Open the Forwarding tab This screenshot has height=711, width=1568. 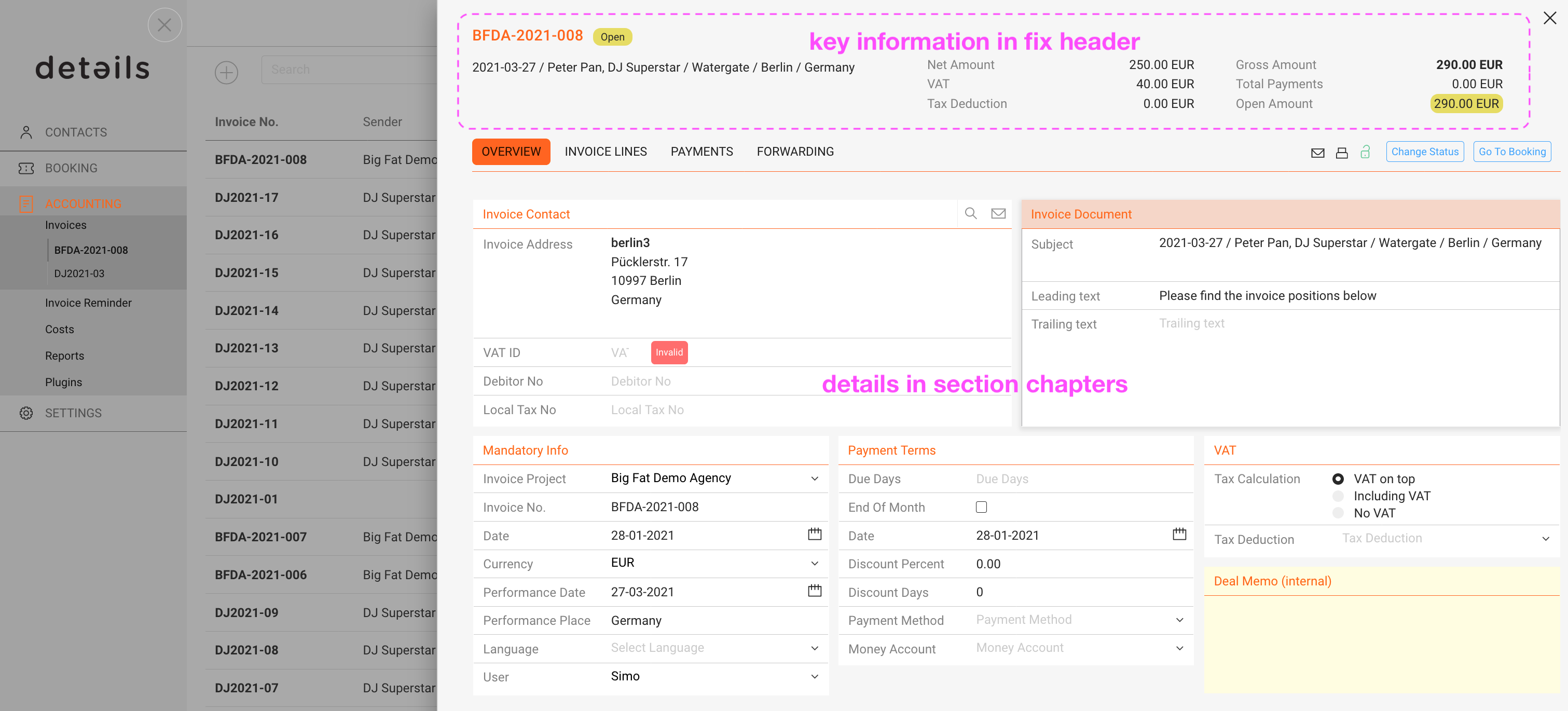[795, 152]
